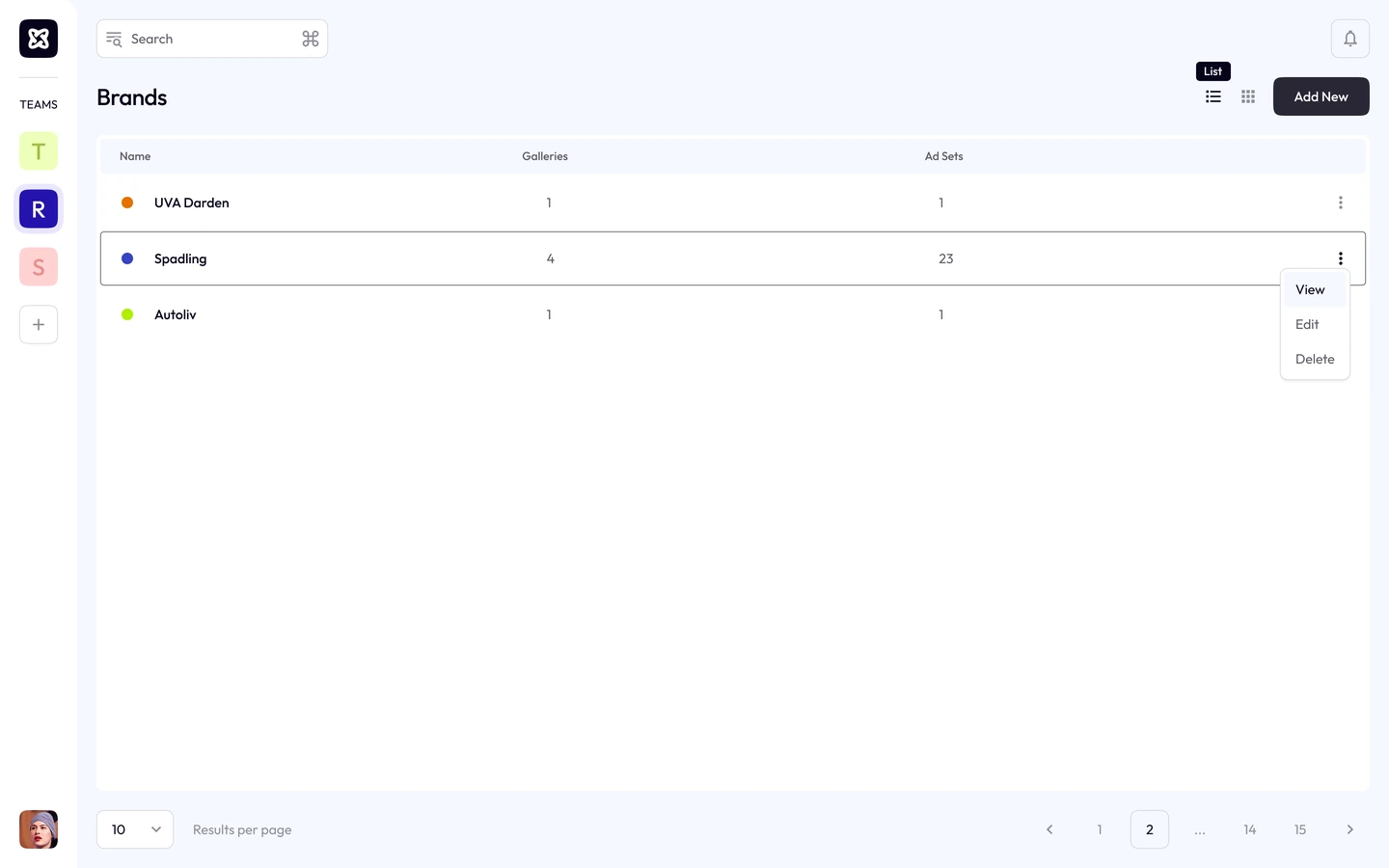Image resolution: width=1389 pixels, height=868 pixels.
Task: Click the Add New button
Action: point(1321,96)
